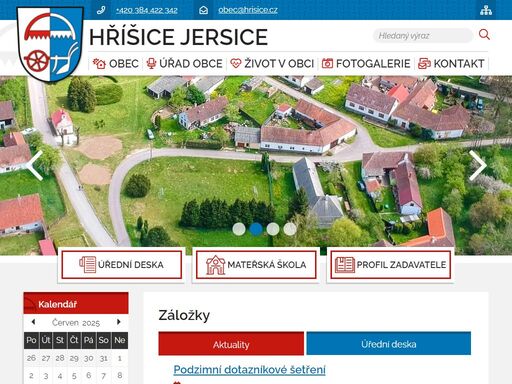Click the camera icon beside FOTOGALERIE
Image resolution: width=512 pixels, height=384 pixels.
pyautogui.click(x=327, y=63)
